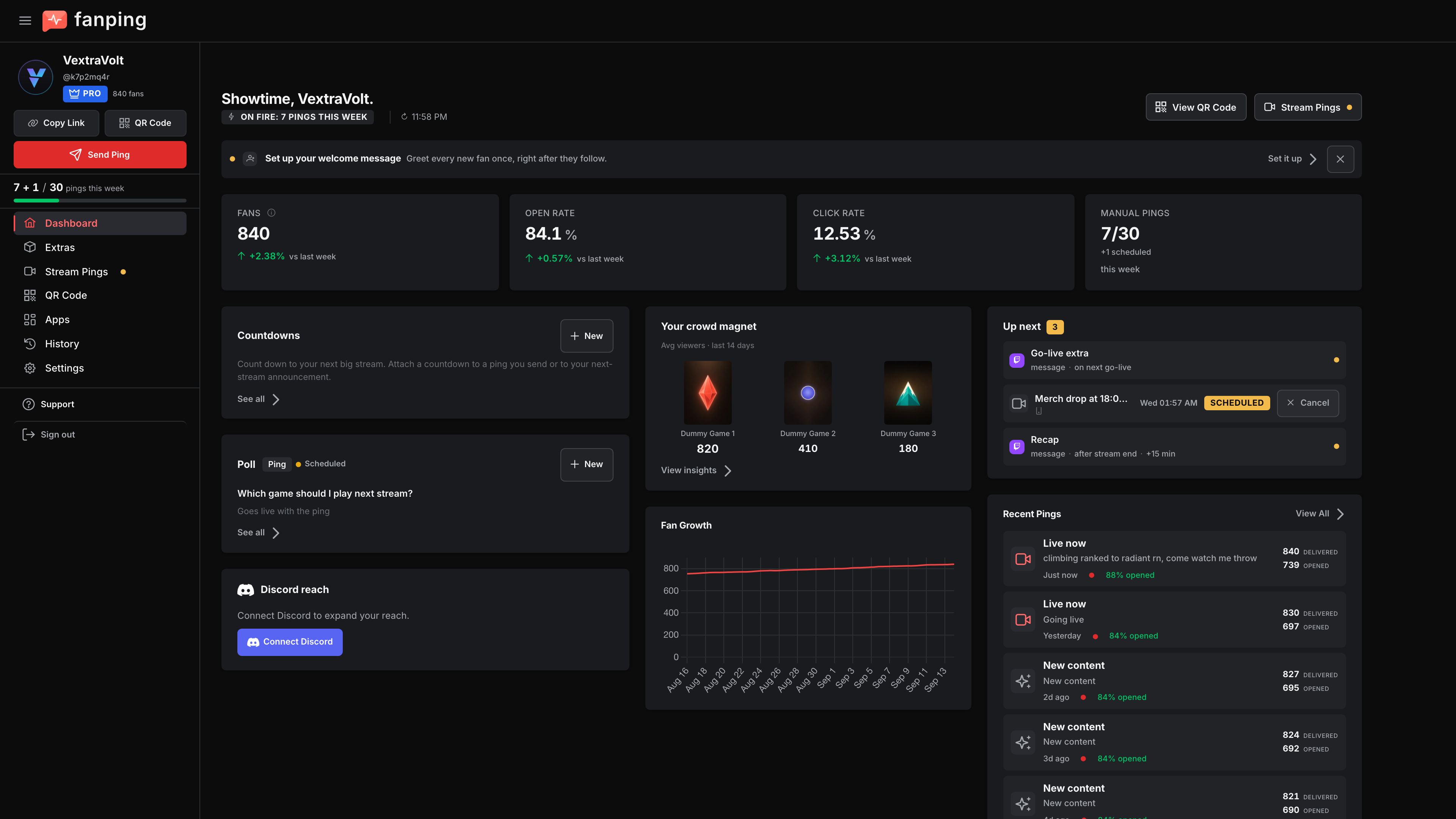Open View insights for crowd magnet
Viewport: 1456px width, 819px height.
(697, 471)
